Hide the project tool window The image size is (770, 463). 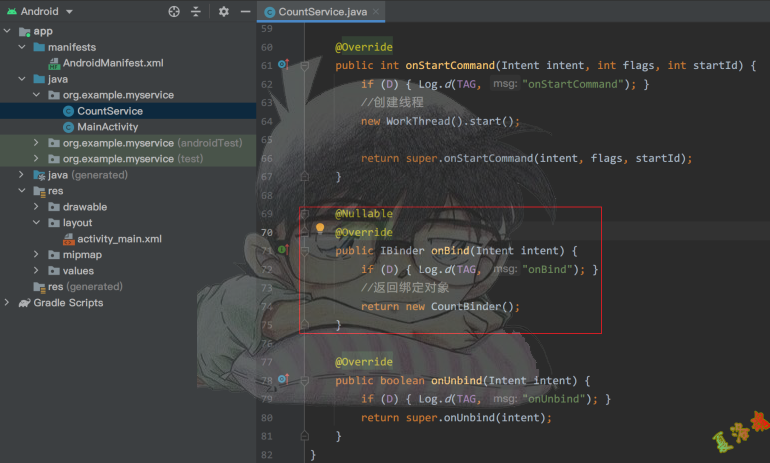pos(245,11)
